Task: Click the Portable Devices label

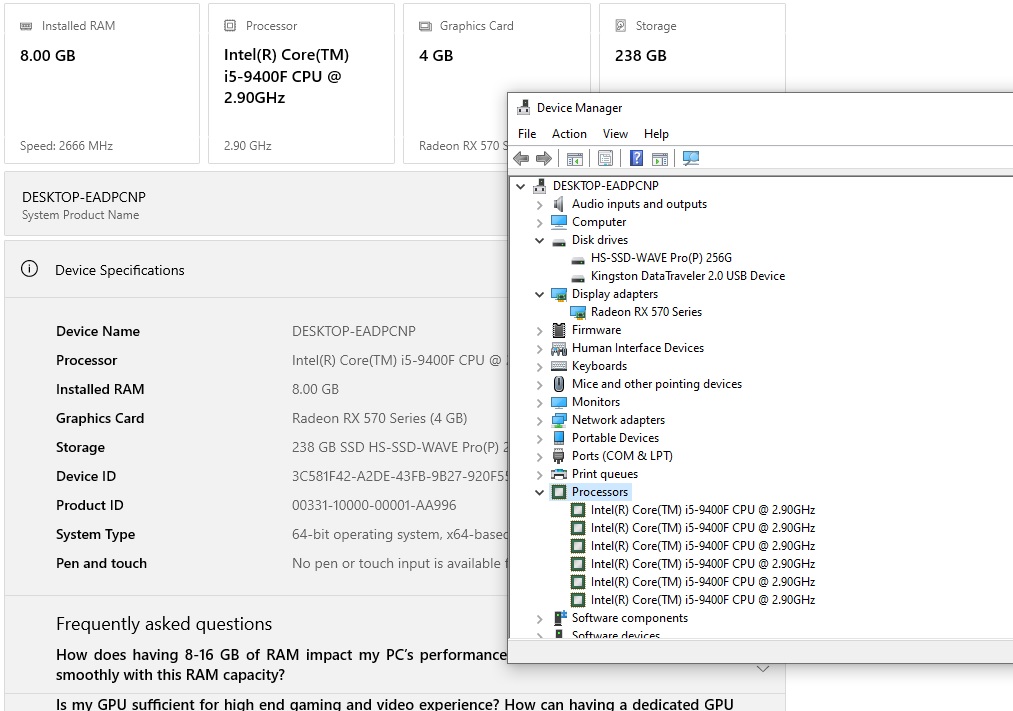Action: [615, 438]
